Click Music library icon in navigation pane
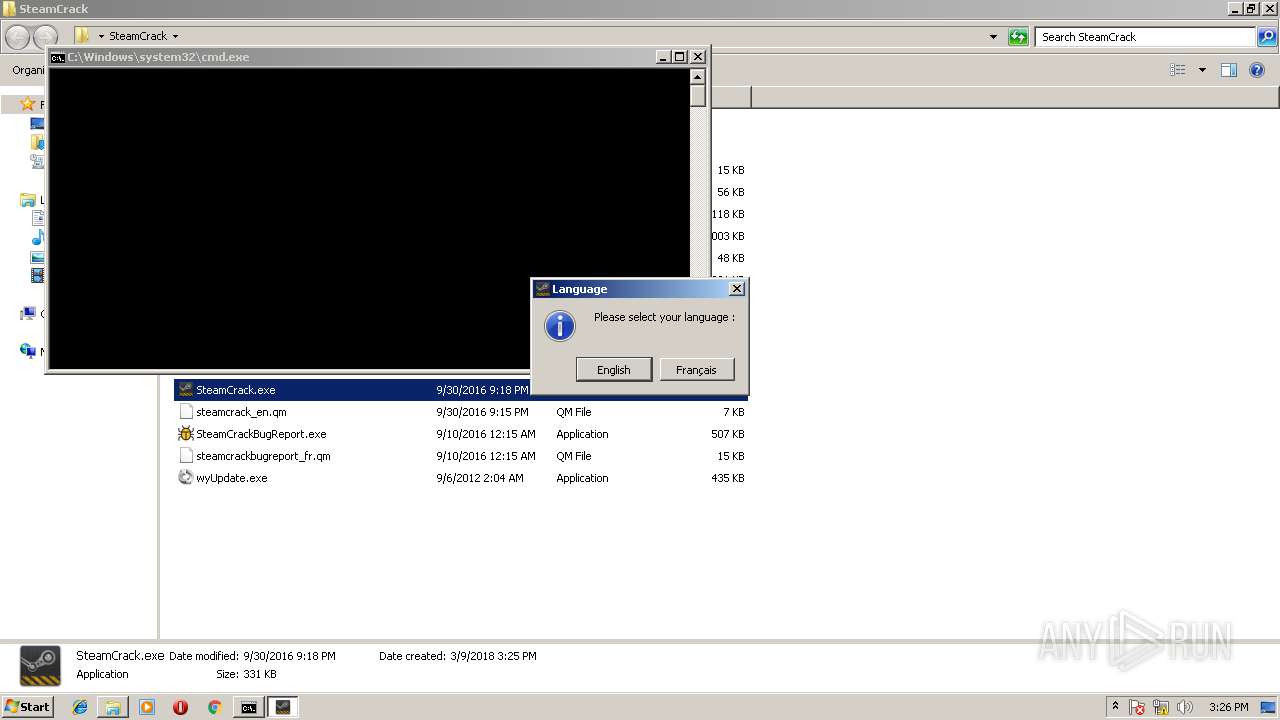1280x720 pixels. [x=38, y=237]
